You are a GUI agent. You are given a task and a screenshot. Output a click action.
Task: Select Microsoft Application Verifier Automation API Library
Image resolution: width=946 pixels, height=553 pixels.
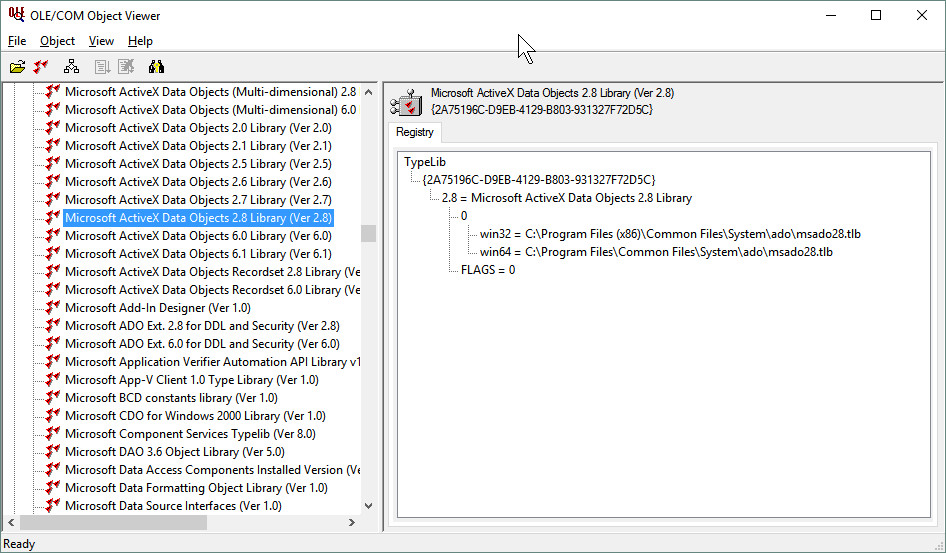tap(212, 362)
